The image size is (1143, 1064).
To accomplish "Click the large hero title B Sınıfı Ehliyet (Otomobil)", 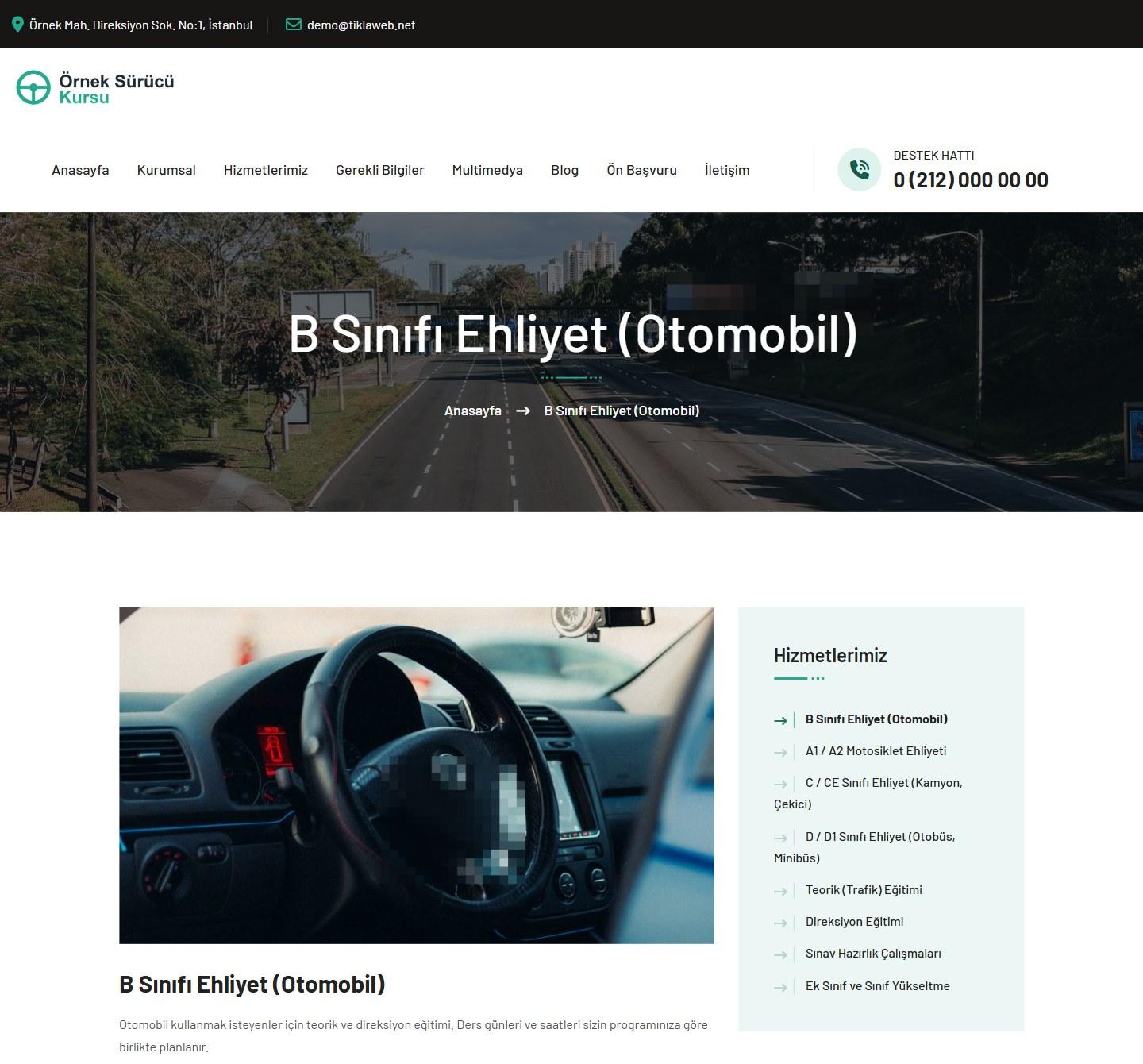I will coord(573,334).
